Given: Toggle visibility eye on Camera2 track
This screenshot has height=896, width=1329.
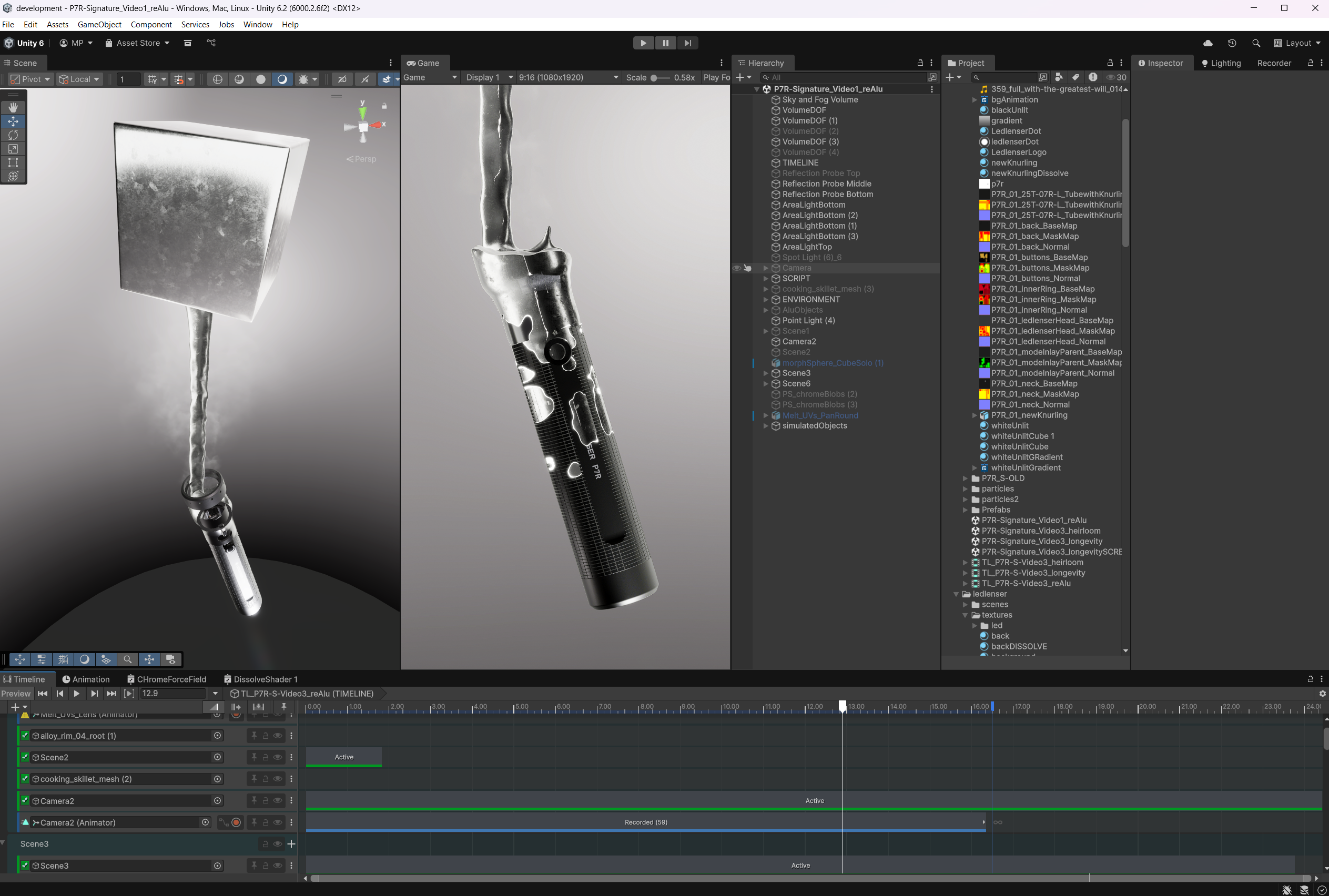Looking at the screenshot, I should 278,801.
